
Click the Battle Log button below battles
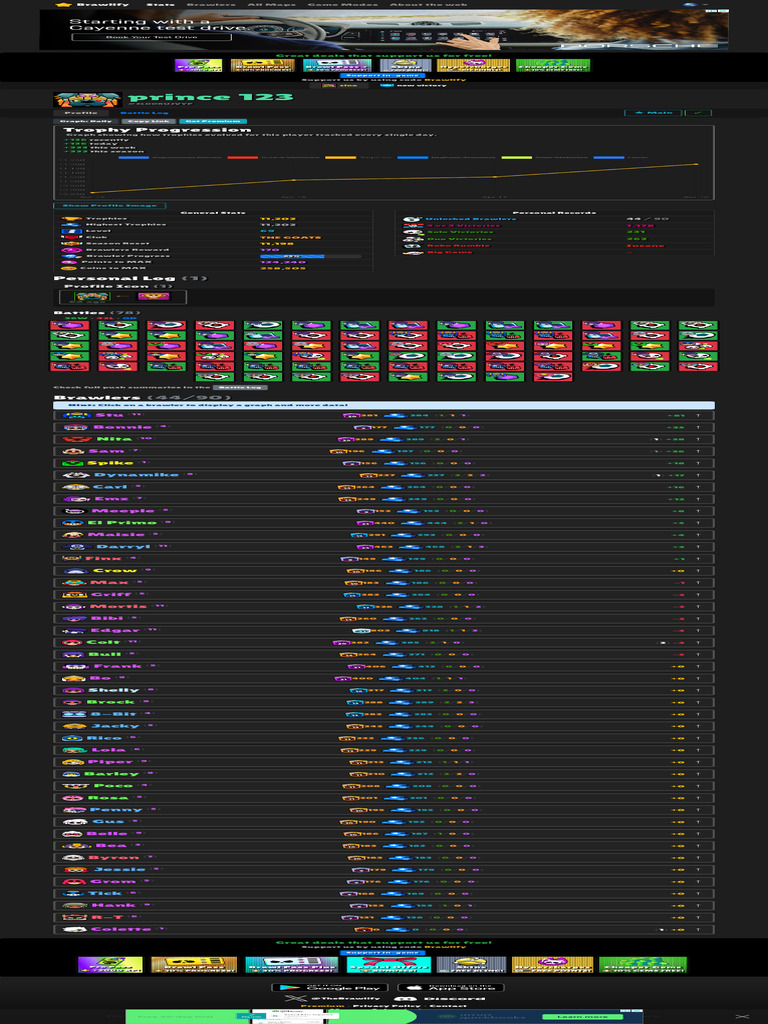pos(240,387)
